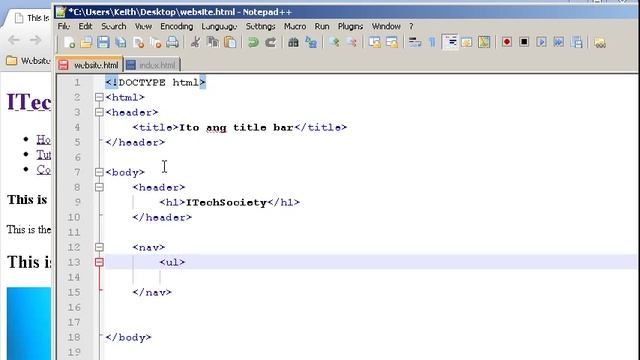Click Synchronize Vertical Scrolling icon

point(374,42)
